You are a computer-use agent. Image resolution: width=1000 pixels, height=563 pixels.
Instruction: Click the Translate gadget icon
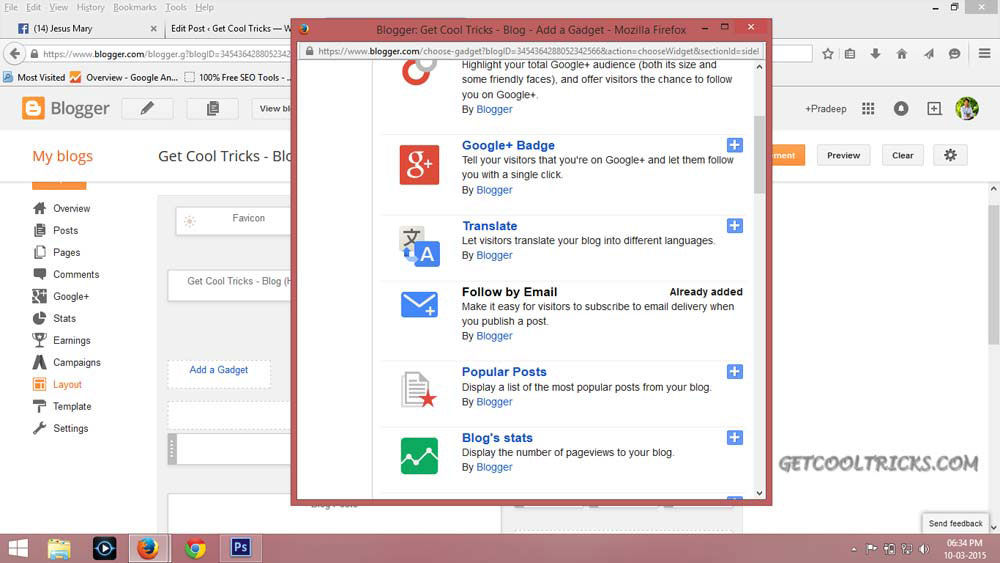click(419, 246)
